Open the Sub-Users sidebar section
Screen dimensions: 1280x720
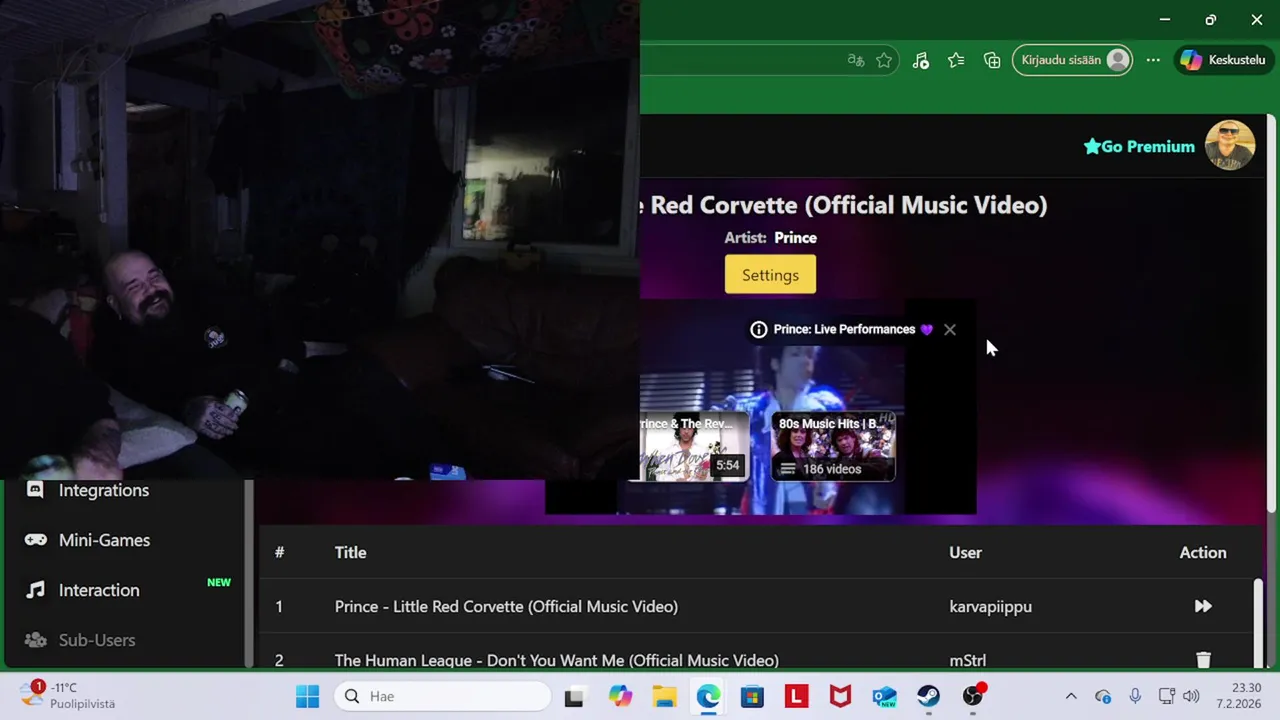[x=97, y=640]
